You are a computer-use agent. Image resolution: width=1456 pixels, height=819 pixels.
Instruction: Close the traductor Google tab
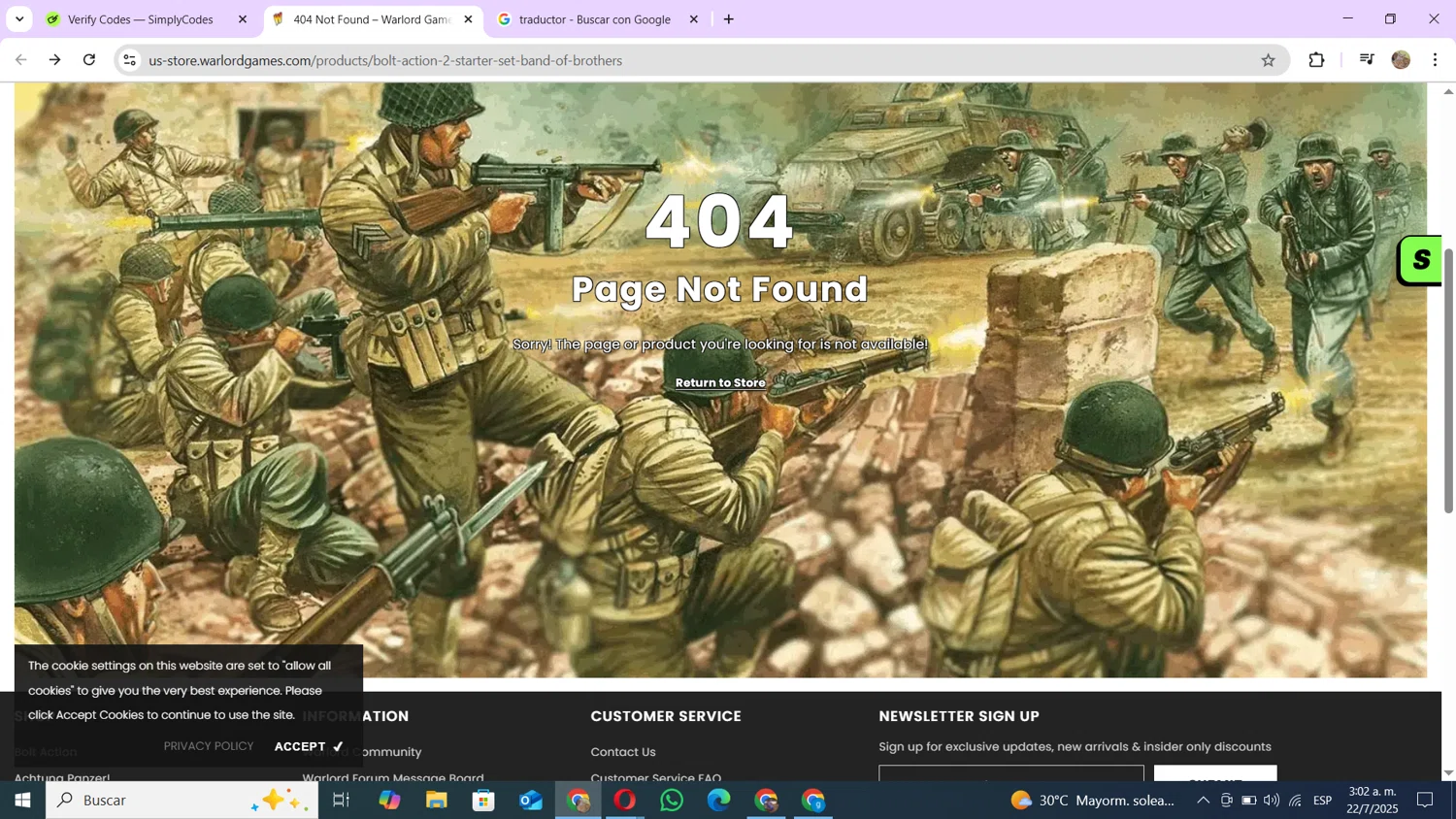tap(693, 19)
